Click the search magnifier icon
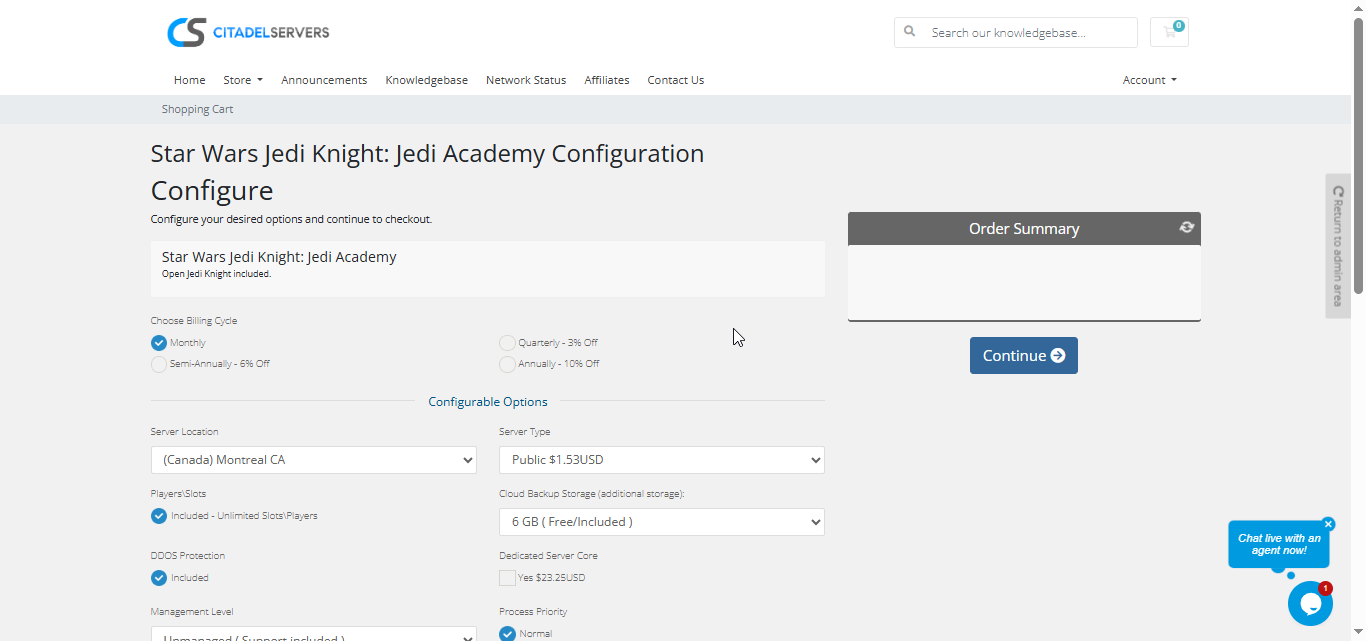 click(910, 32)
